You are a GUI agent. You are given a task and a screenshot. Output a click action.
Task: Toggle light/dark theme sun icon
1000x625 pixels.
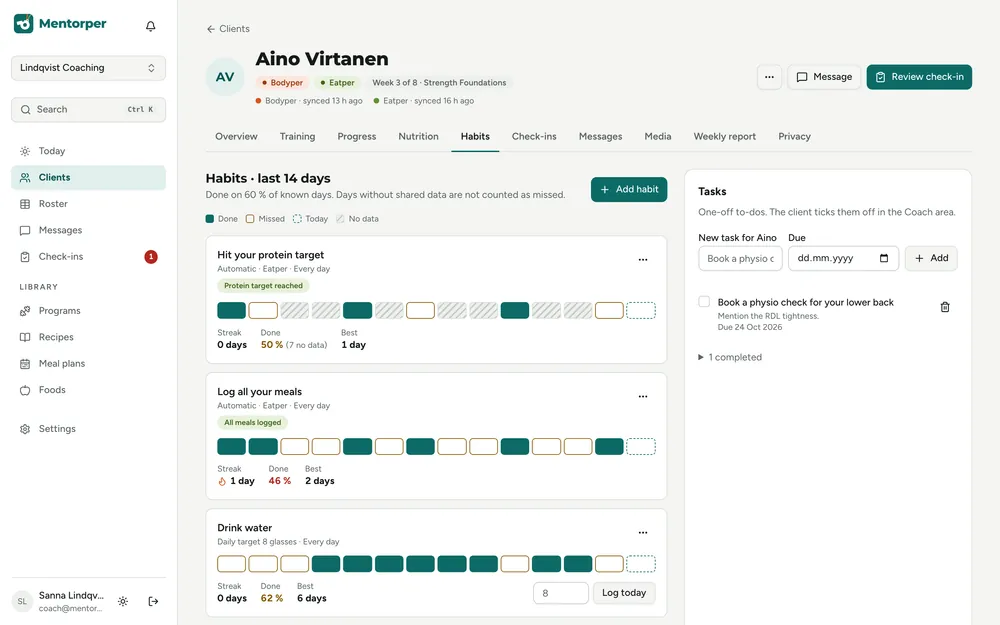[123, 601]
